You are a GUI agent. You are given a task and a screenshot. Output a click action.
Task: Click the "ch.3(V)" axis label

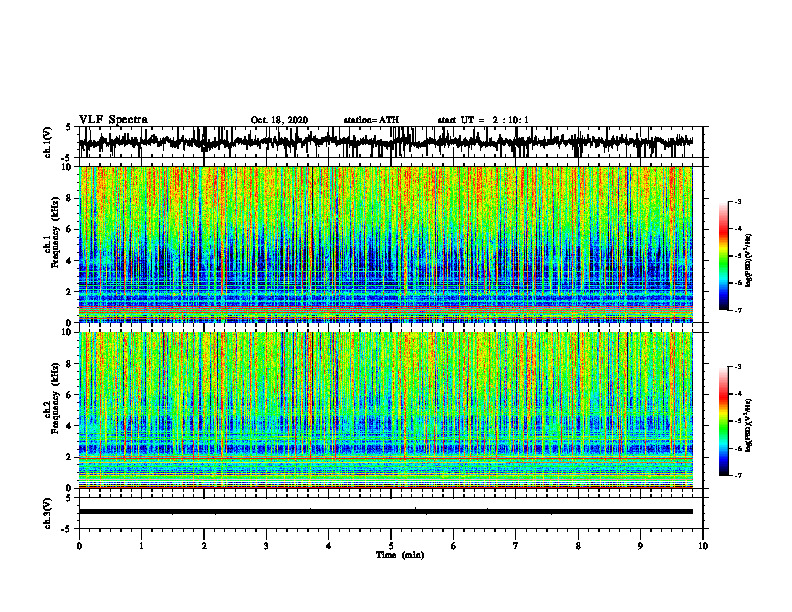pyautogui.click(x=48, y=514)
